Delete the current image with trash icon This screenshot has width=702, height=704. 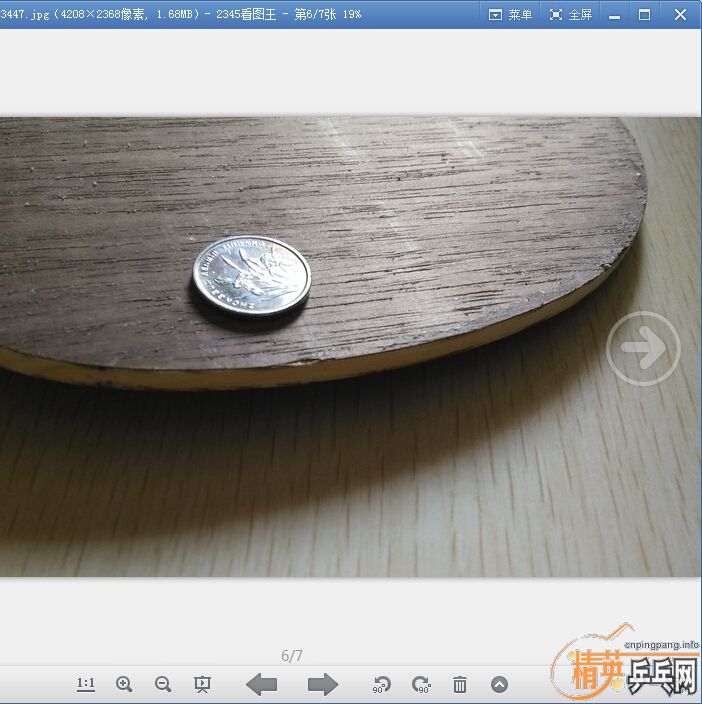pos(460,684)
